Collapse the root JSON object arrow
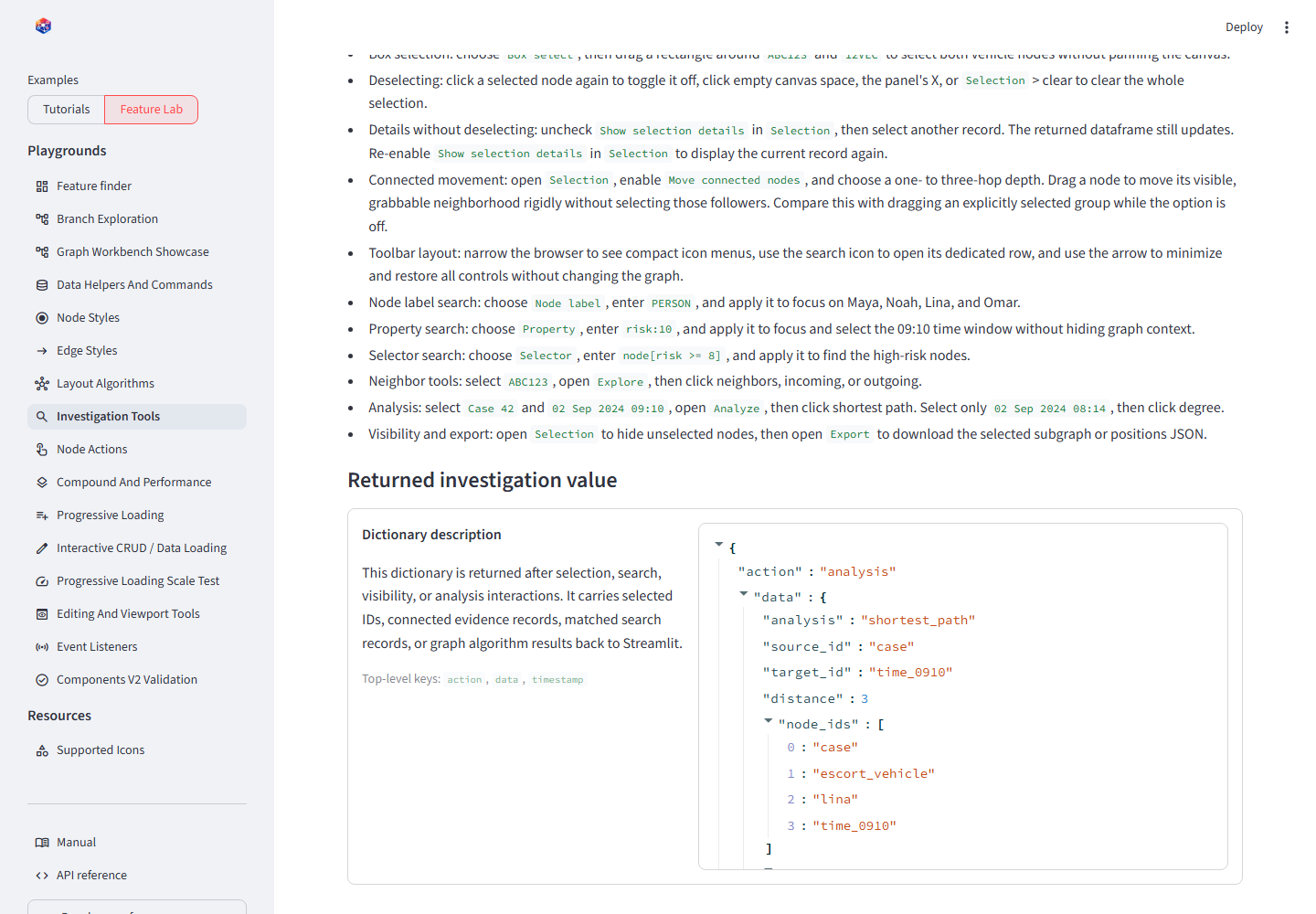Image resolution: width=1316 pixels, height=914 pixels. pyautogui.click(x=718, y=545)
